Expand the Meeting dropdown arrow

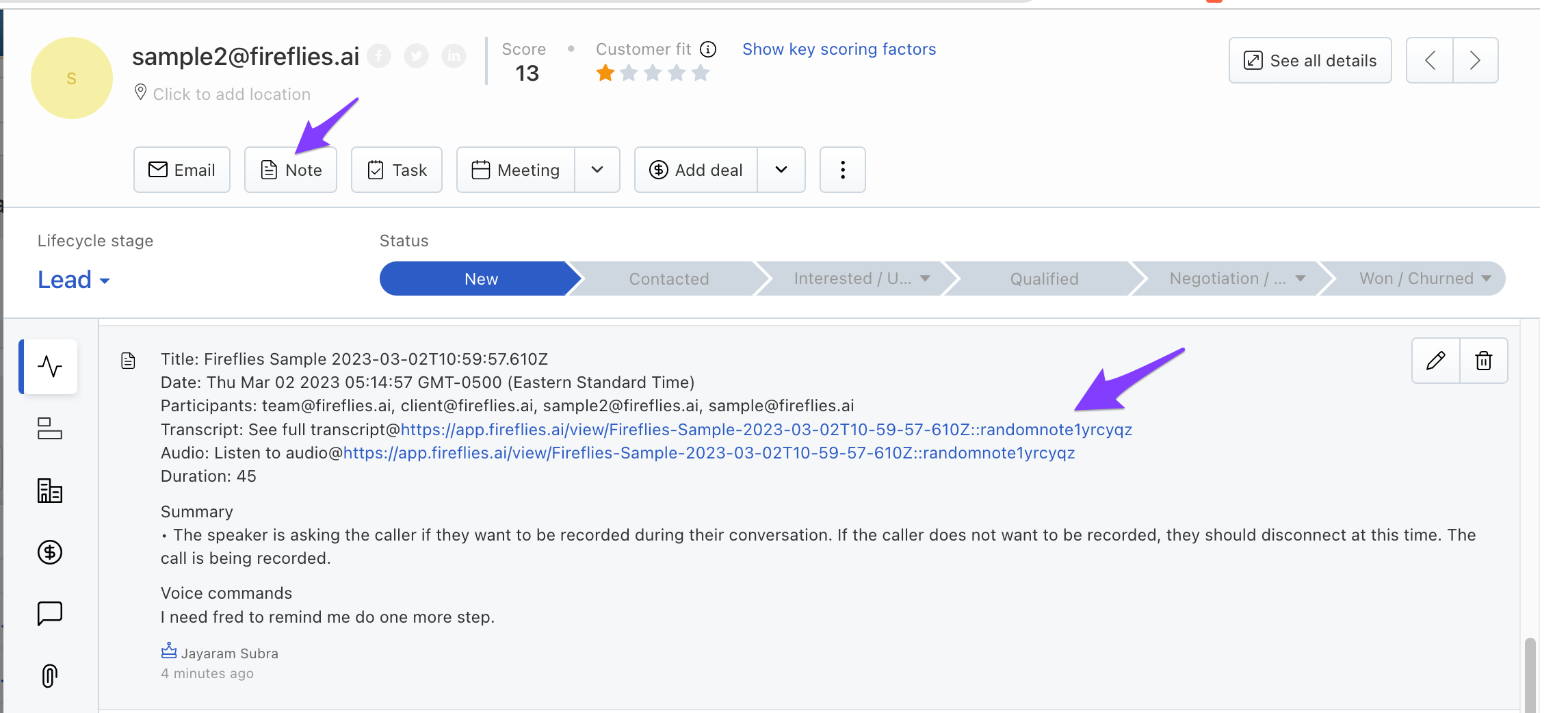(x=597, y=170)
